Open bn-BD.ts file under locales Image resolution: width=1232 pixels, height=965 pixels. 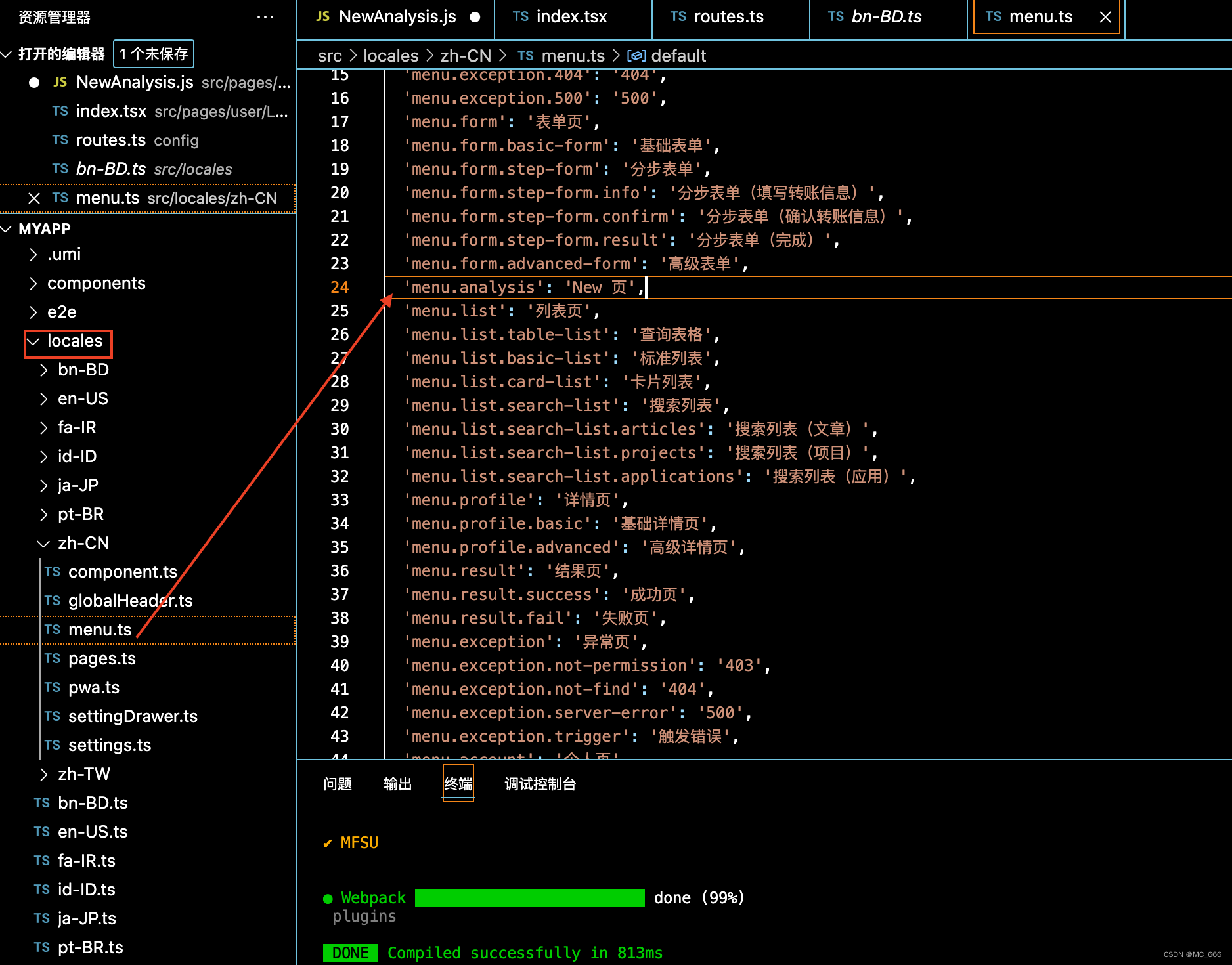click(148, 804)
